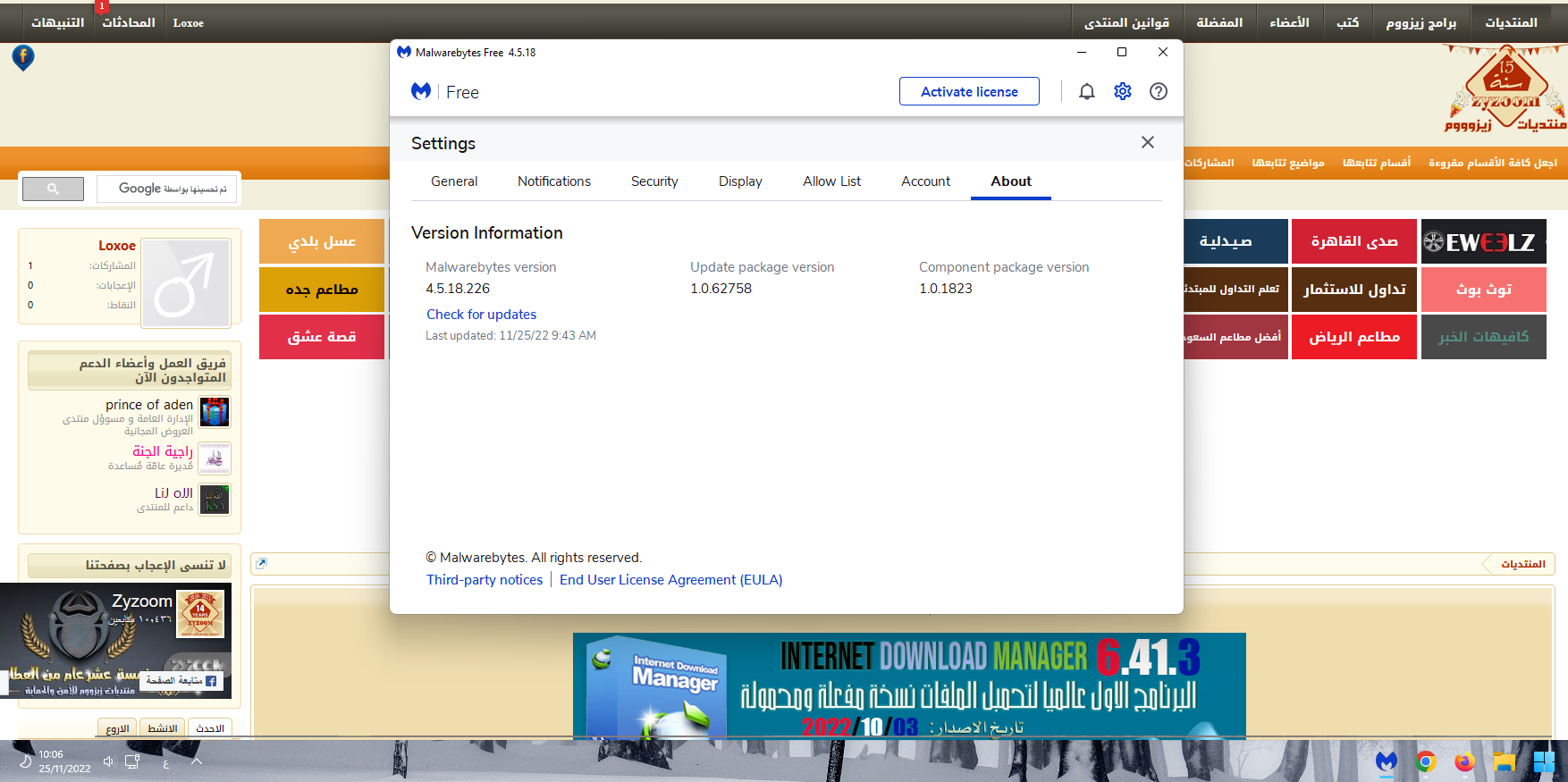Open Google Chrome from the taskbar
The image size is (1568, 782).
(x=1426, y=761)
